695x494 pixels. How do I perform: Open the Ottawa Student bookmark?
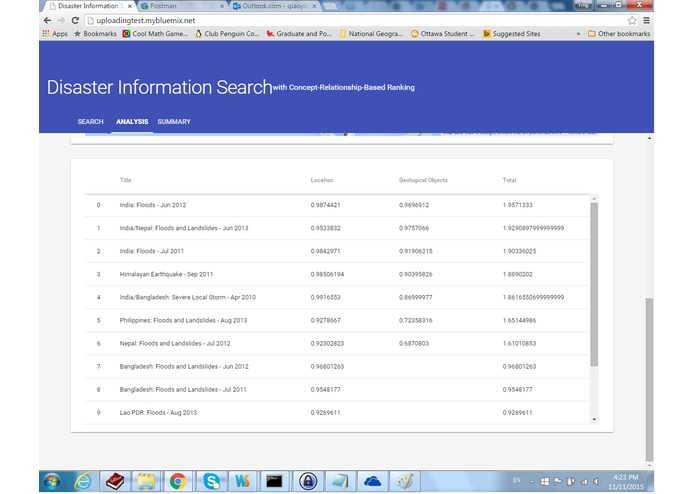pos(443,34)
